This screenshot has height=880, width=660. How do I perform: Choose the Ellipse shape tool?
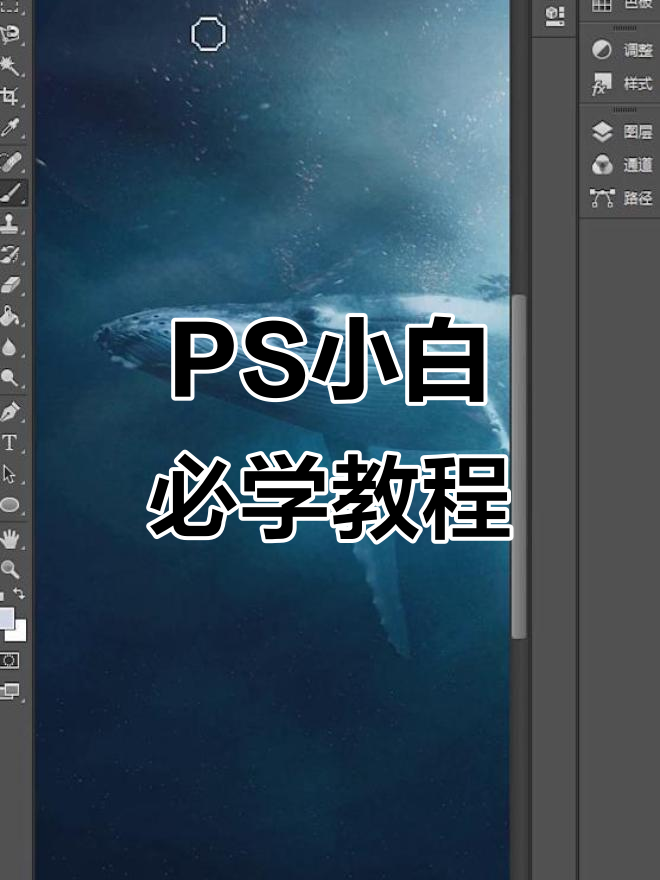point(10,505)
